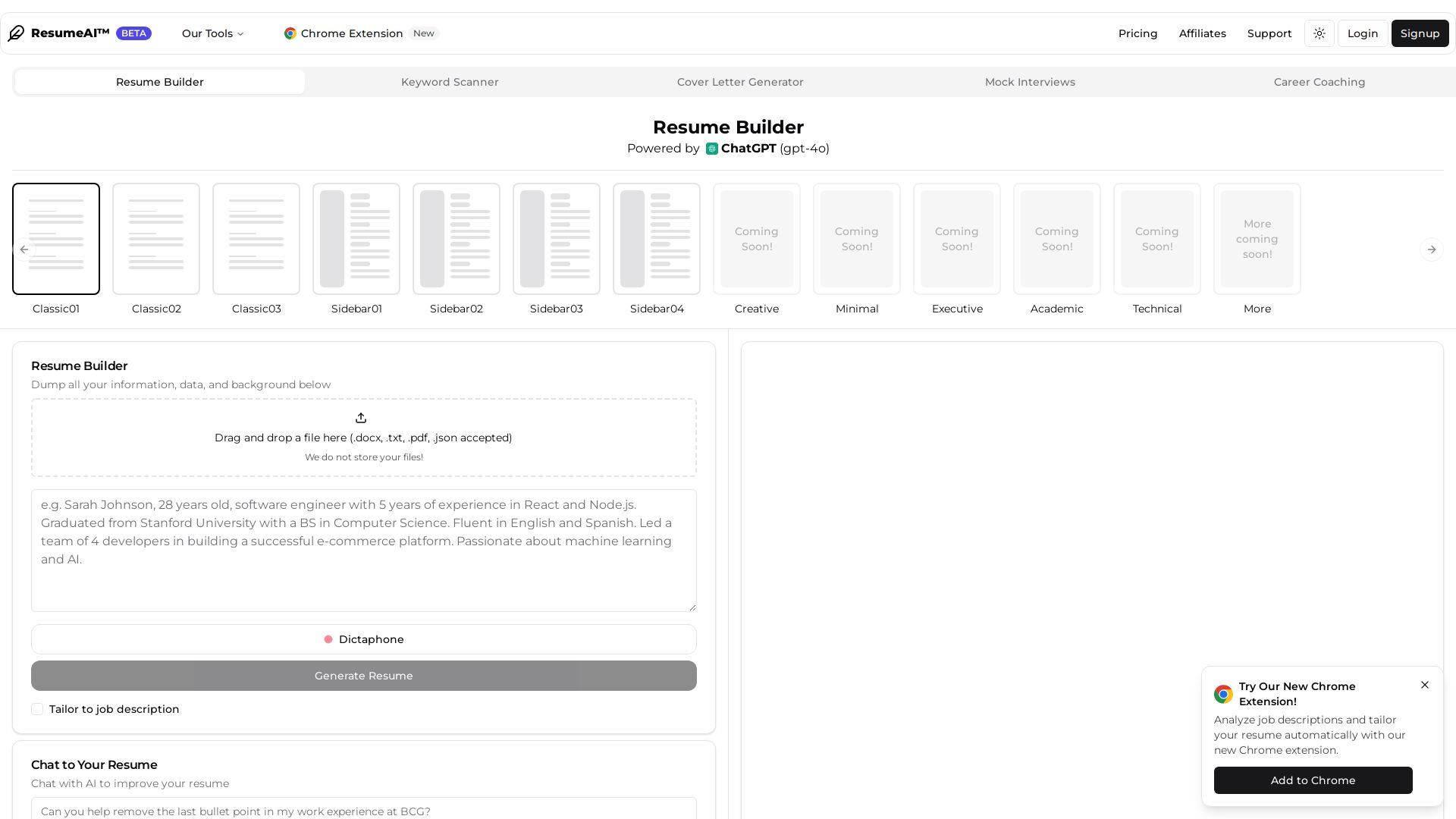Switch to Keyword Scanner tab
This screenshot has width=1456, height=819.
pyautogui.click(x=450, y=82)
